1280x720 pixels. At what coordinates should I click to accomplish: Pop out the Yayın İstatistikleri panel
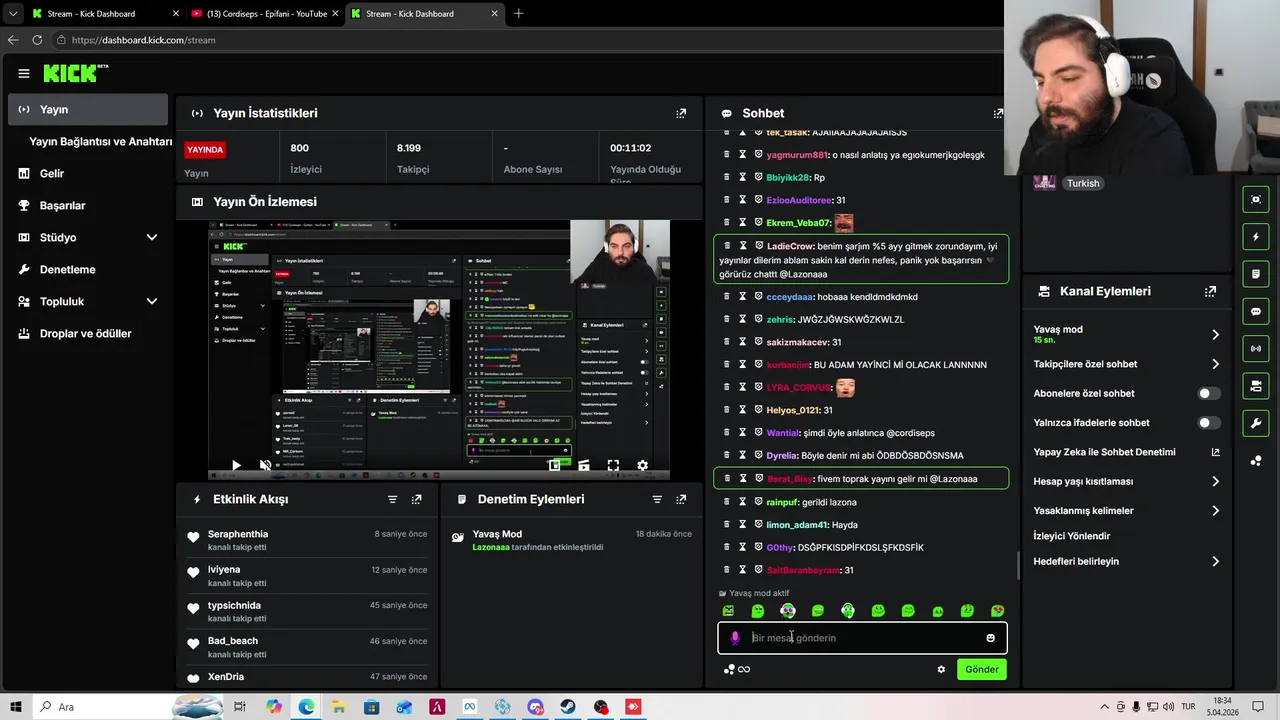(x=681, y=113)
